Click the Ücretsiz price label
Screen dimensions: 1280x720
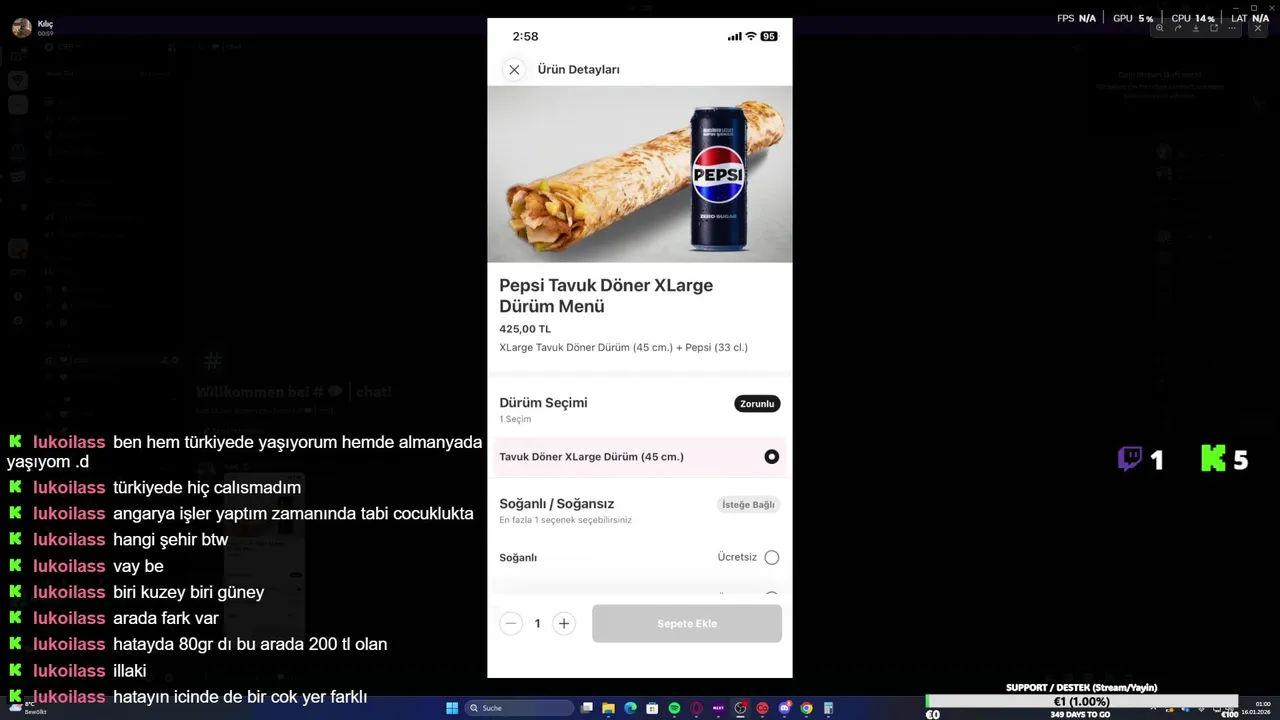point(737,557)
